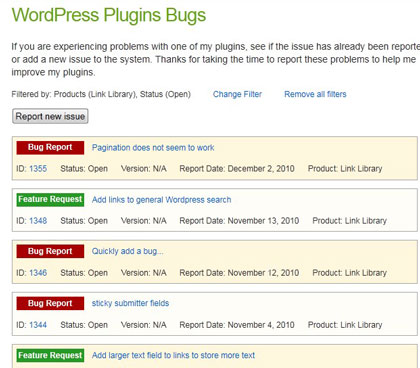420x368 pixels.
Task: Open the 'Quickly add a bug...' issue
Action: (128, 251)
